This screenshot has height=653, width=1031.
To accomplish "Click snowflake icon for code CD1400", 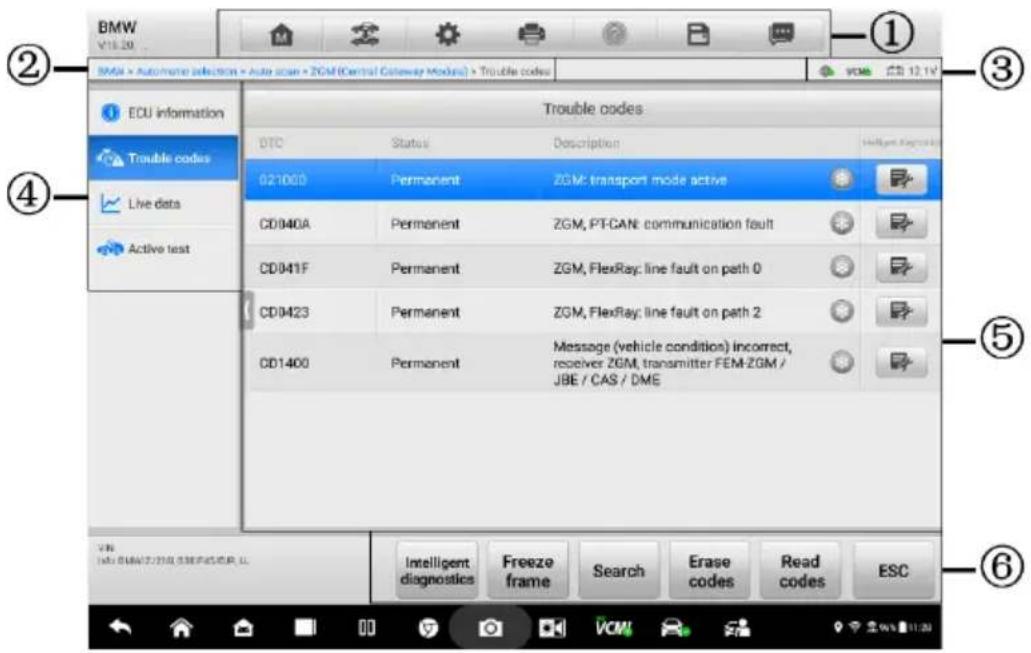I will (x=842, y=362).
